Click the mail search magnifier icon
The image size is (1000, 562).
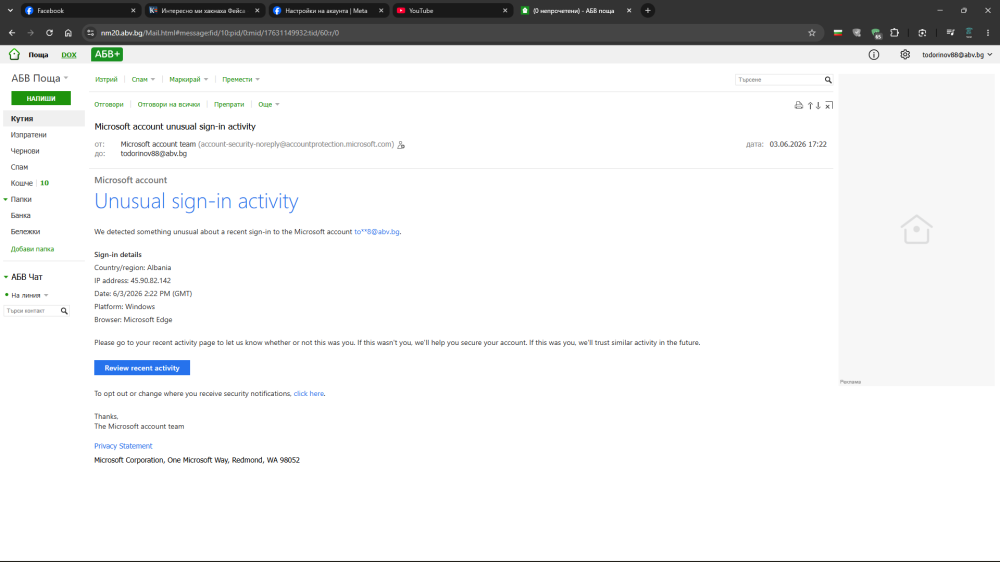point(828,80)
